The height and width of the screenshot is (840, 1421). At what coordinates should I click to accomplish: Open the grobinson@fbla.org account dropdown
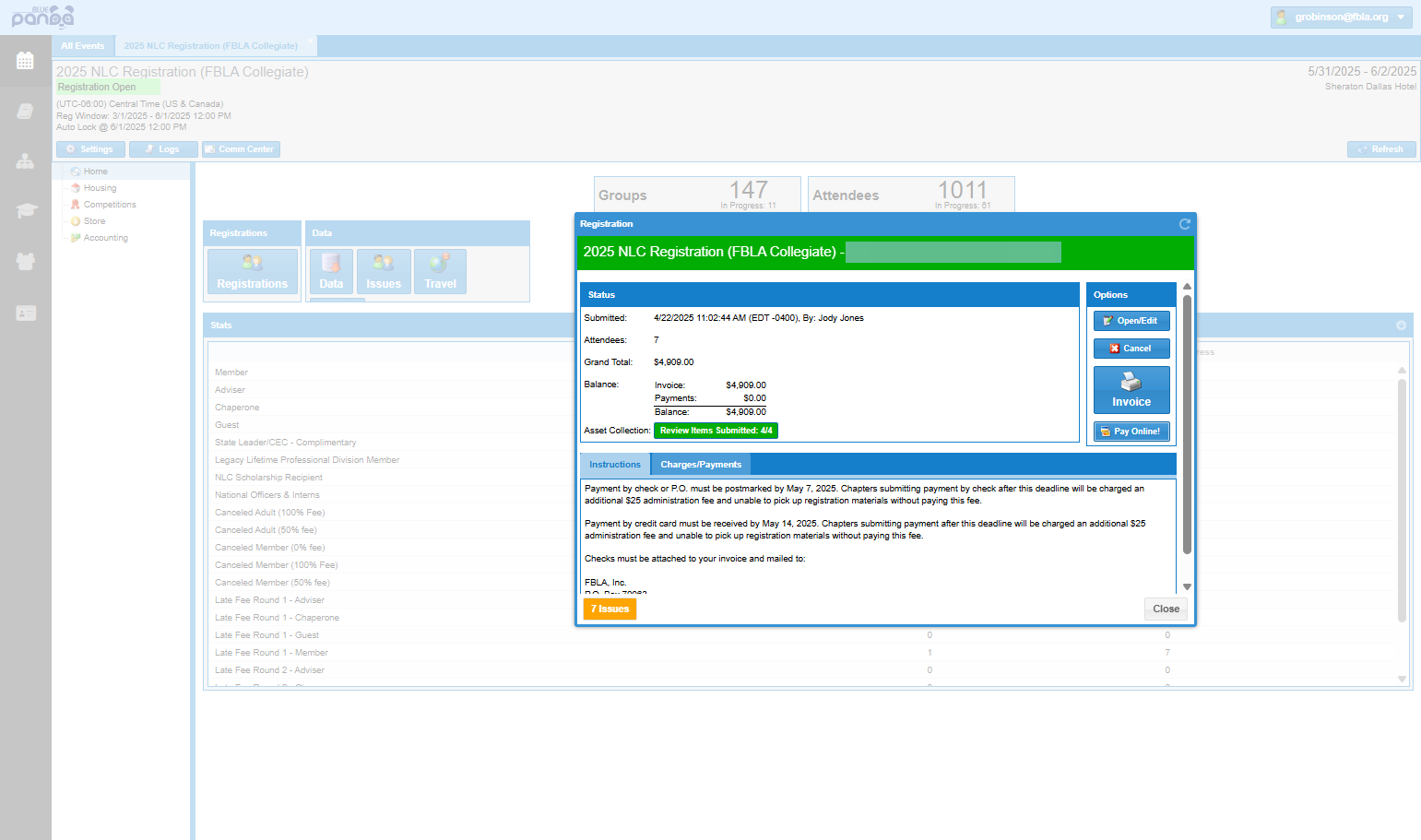tap(1342, 18)
